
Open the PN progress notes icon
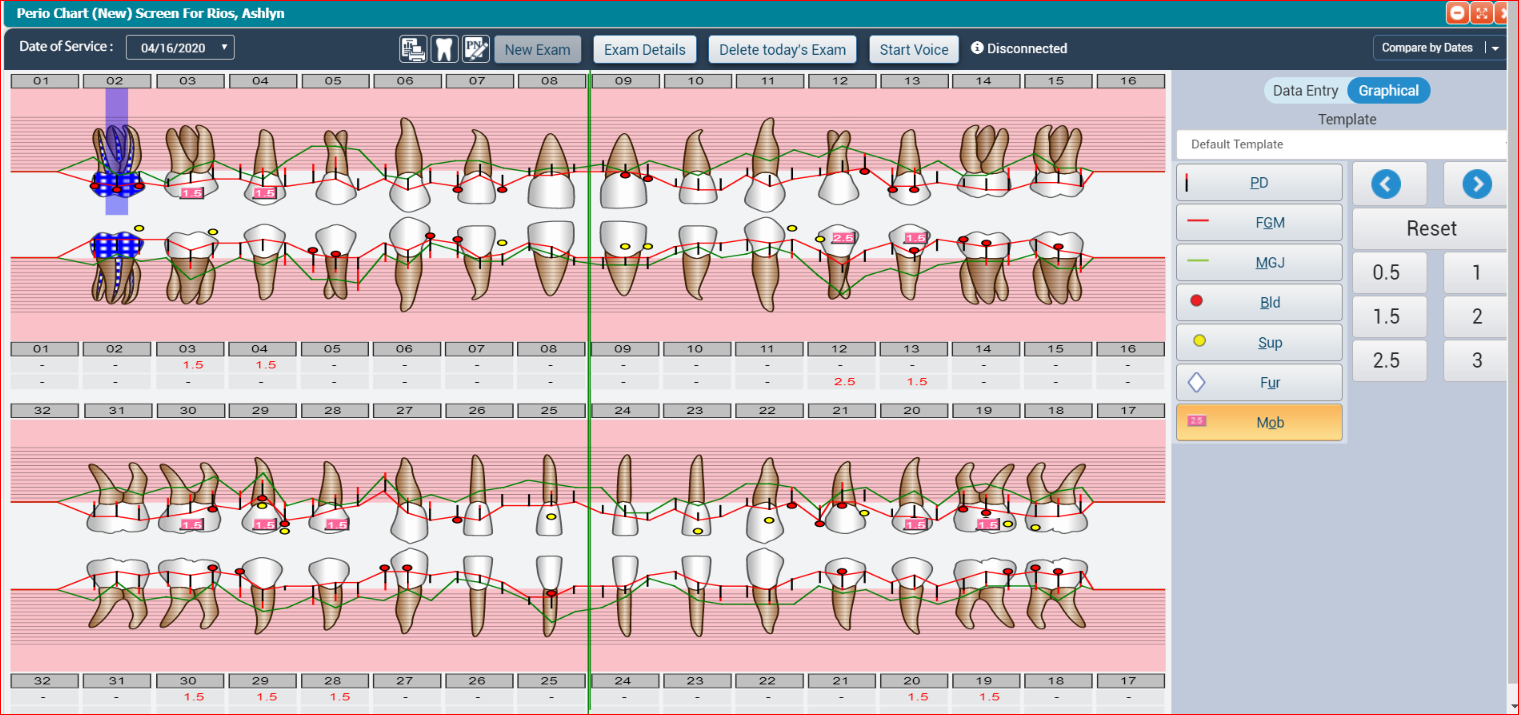point(476,49)
